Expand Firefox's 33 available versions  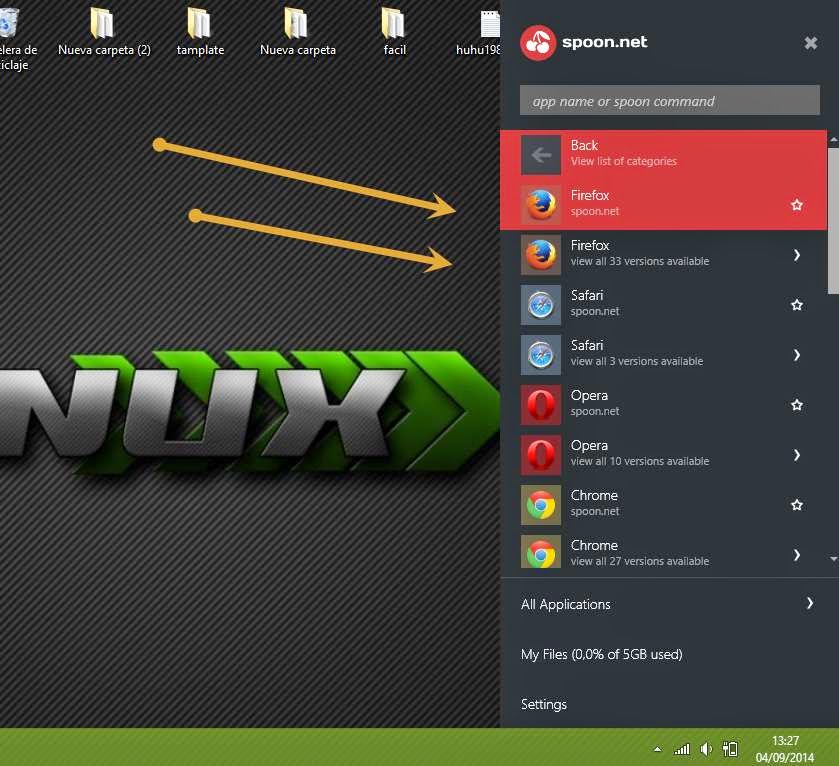pos(797,255)
